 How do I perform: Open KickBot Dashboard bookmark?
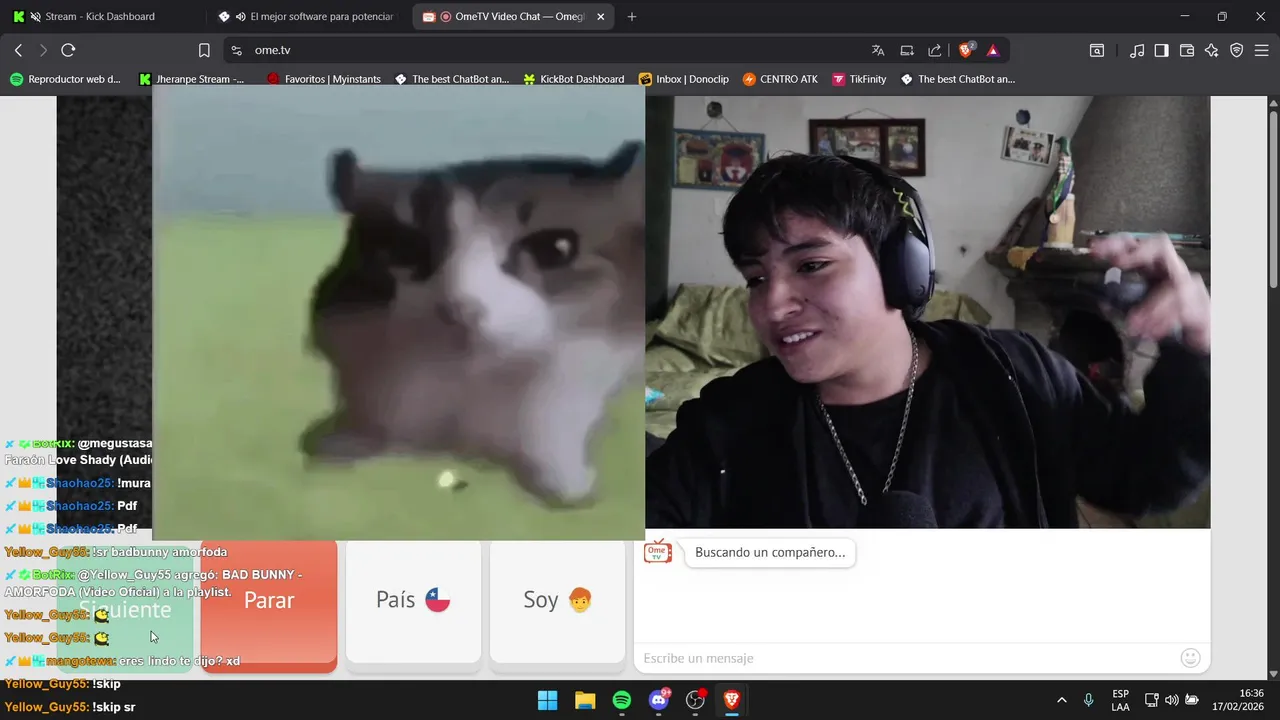(574, 79)
